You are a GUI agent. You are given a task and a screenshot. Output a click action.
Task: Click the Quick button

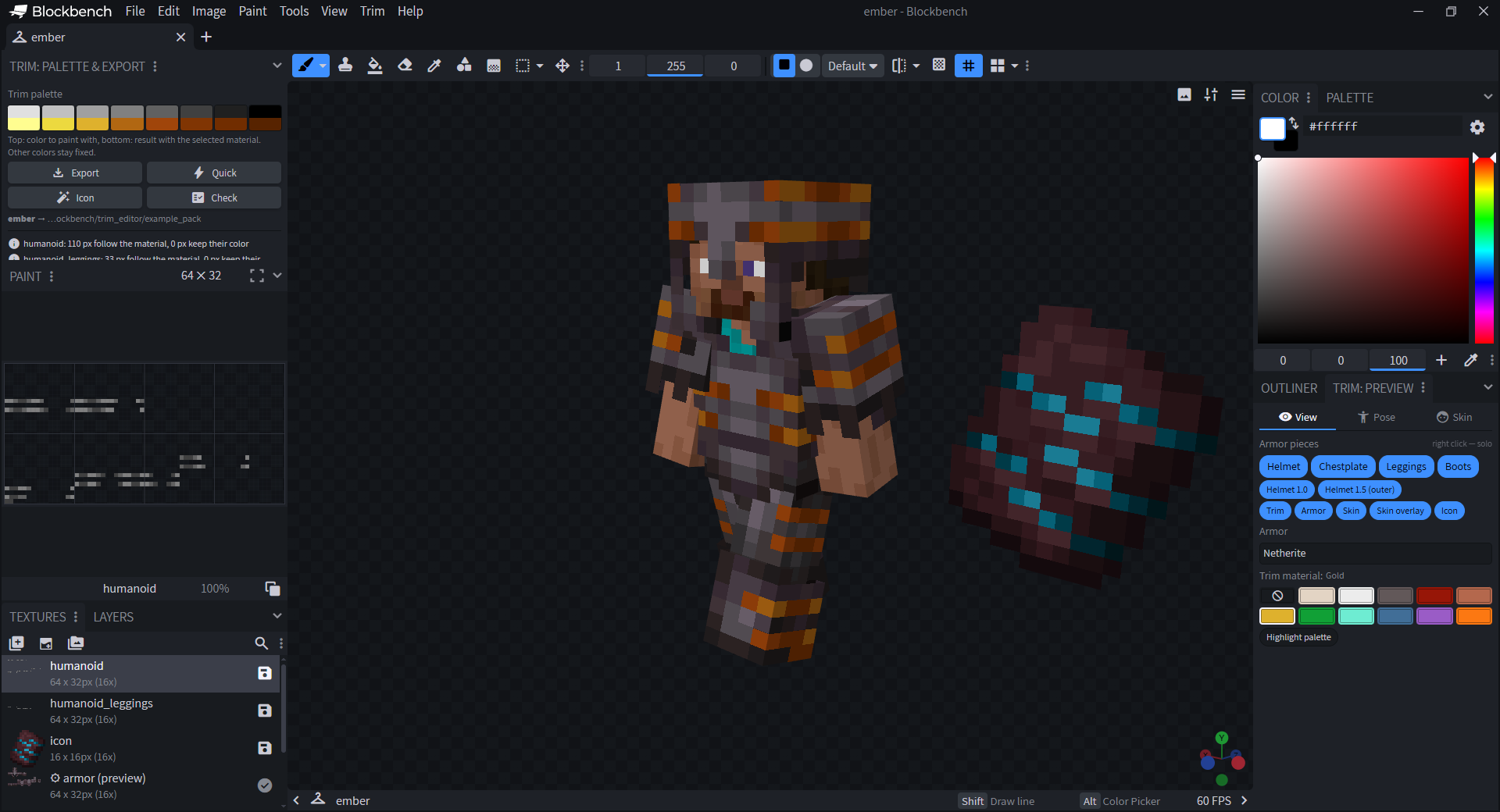coord(214,173)
